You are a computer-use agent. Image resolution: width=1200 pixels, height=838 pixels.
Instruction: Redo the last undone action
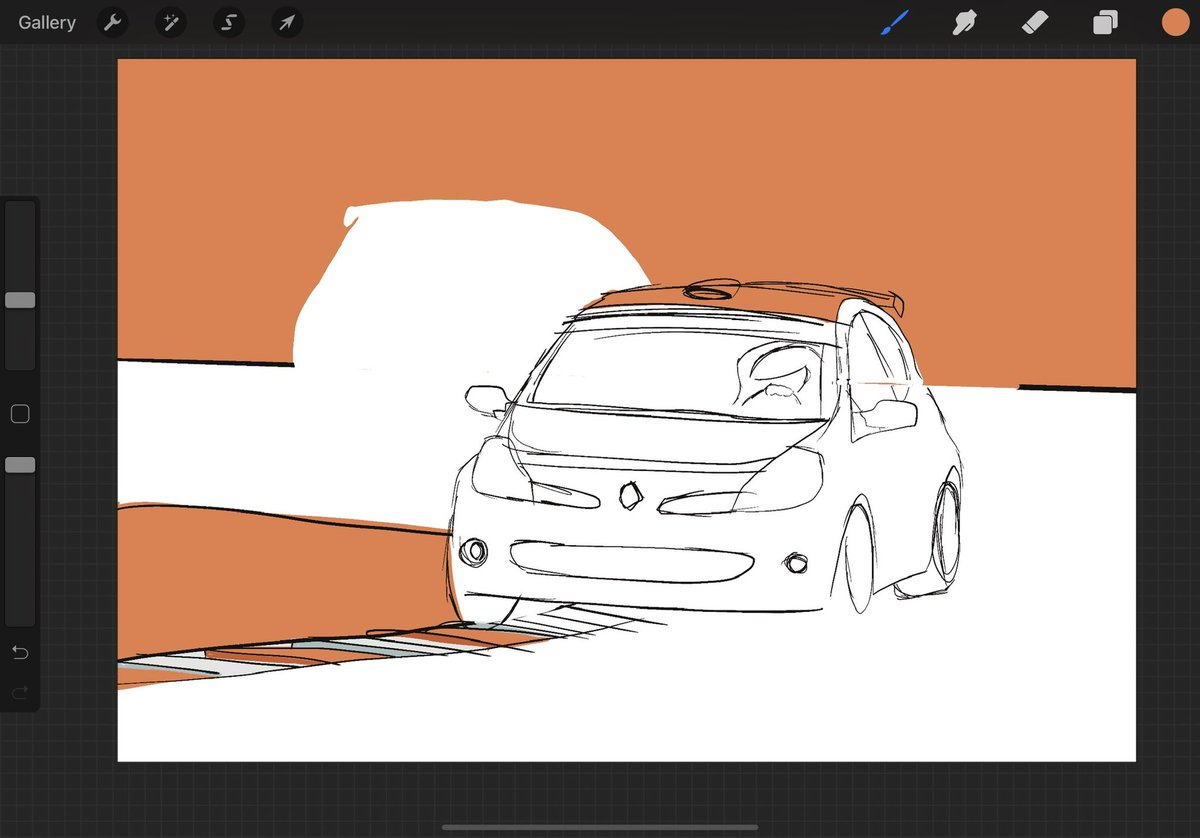[20, 693]
